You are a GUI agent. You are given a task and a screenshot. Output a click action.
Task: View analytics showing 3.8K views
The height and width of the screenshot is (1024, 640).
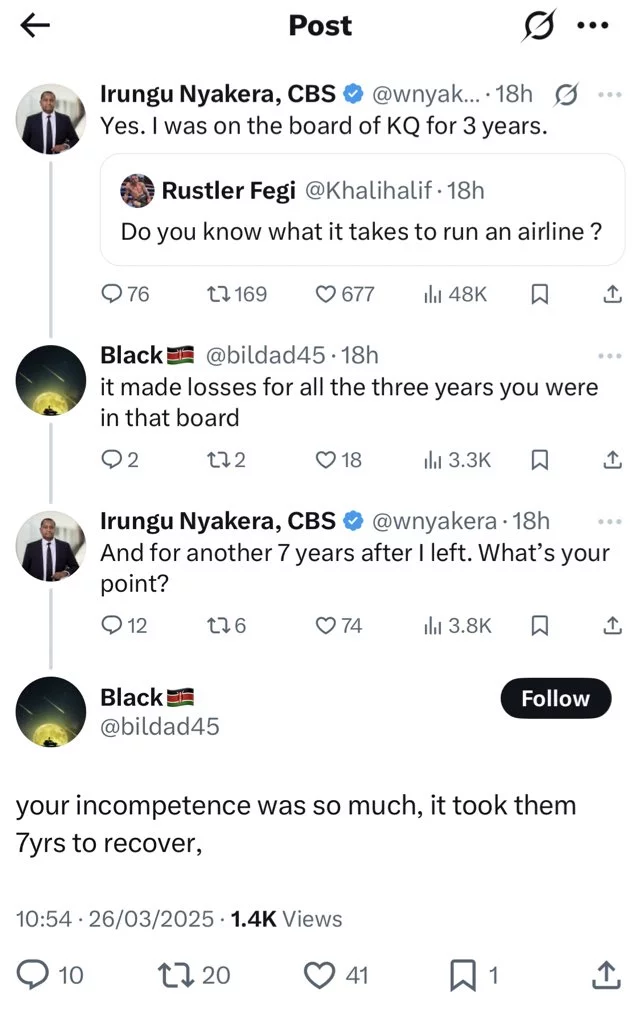[x=457, y=626]
